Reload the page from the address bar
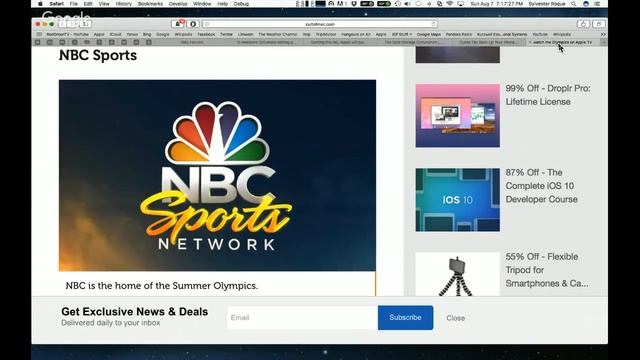Viewport: 640px width, 360px height. [x=433, y=24]
